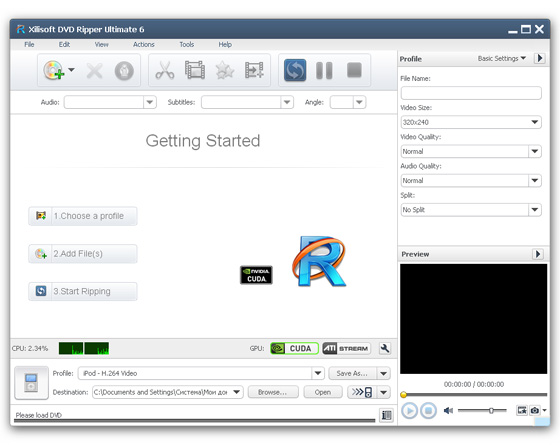Take a snapshot with camera icon
The width and height of the screenshot is (560, 445).
click(x=535, y=410)
